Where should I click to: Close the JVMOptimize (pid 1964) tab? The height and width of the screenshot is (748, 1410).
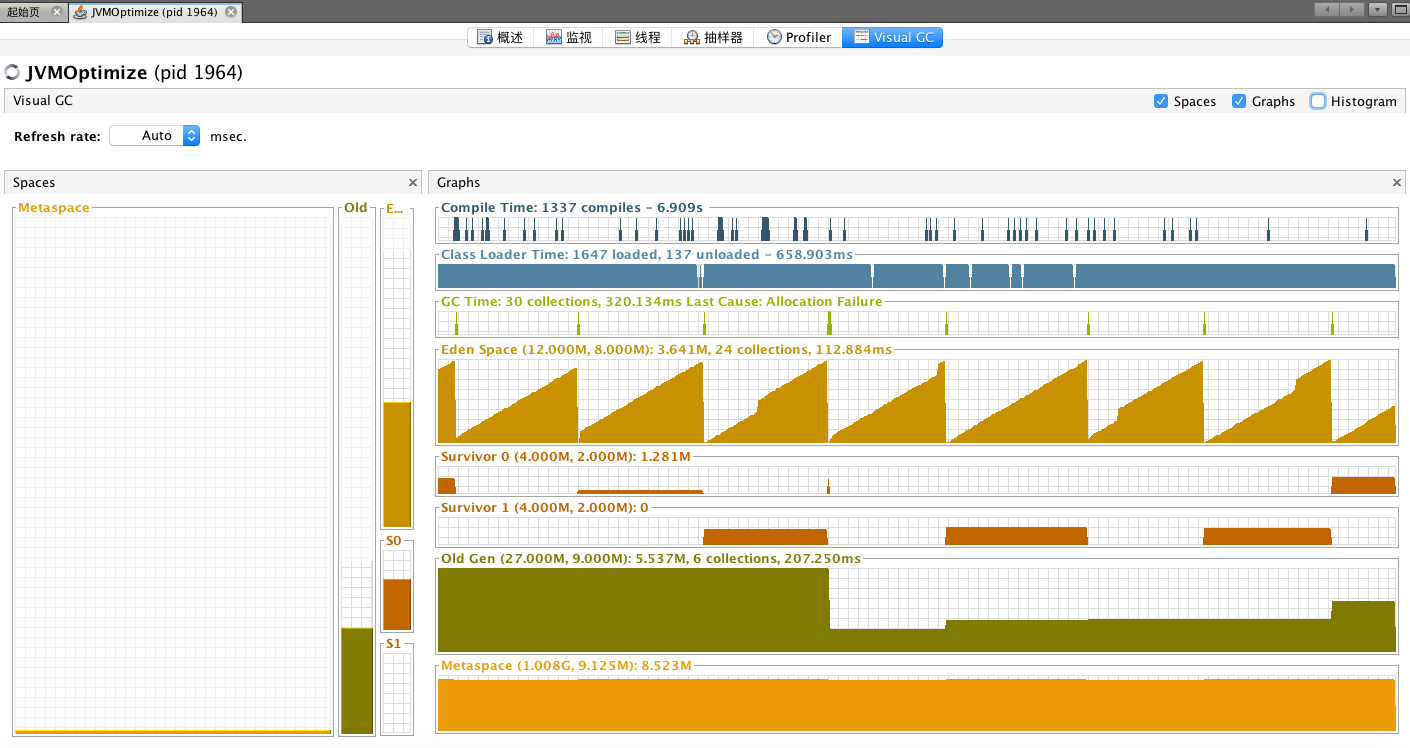(231, 11)
